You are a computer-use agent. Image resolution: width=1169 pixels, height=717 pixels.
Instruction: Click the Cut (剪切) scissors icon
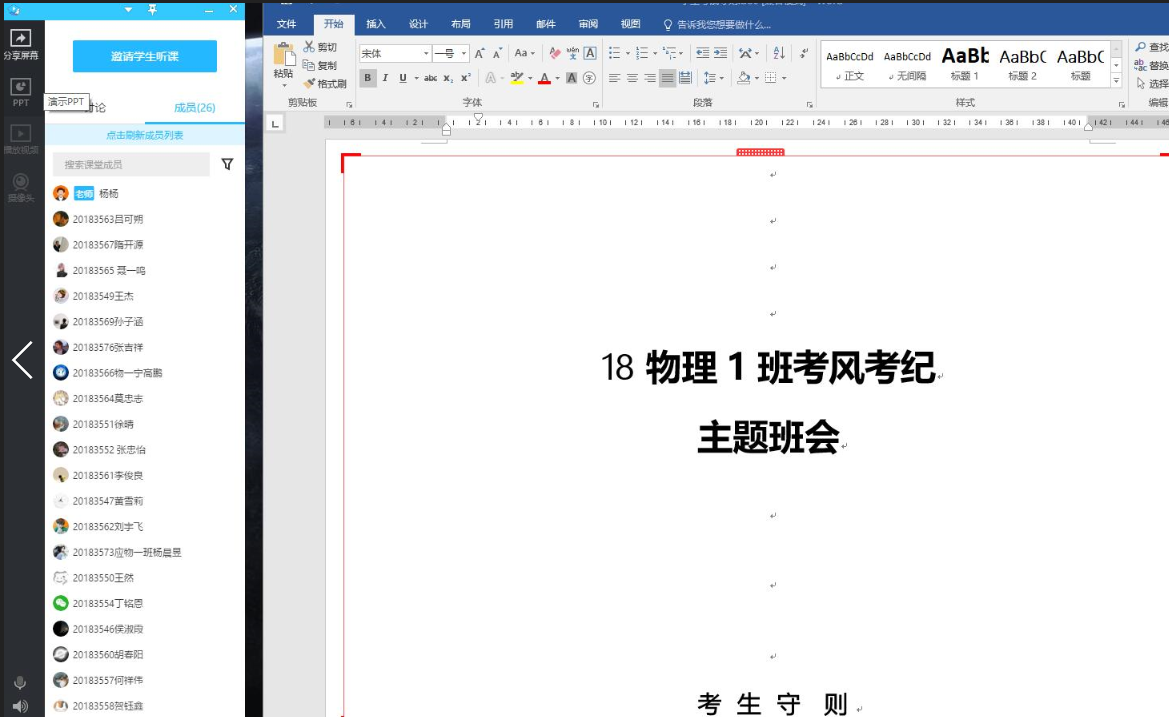pyautogui.click(x=310, y=47)
